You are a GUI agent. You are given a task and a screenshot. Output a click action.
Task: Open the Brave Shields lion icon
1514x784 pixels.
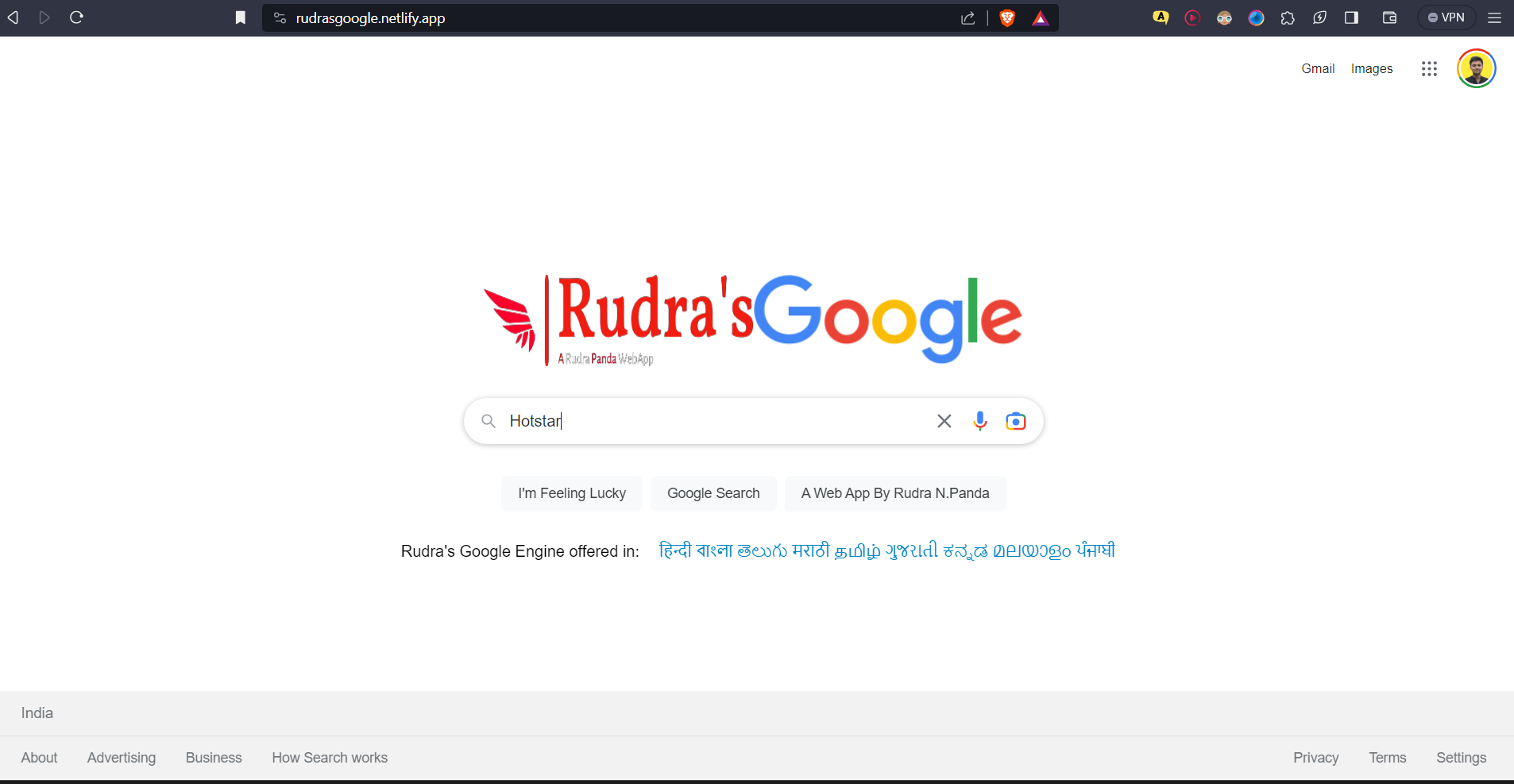coord(1007,17)
